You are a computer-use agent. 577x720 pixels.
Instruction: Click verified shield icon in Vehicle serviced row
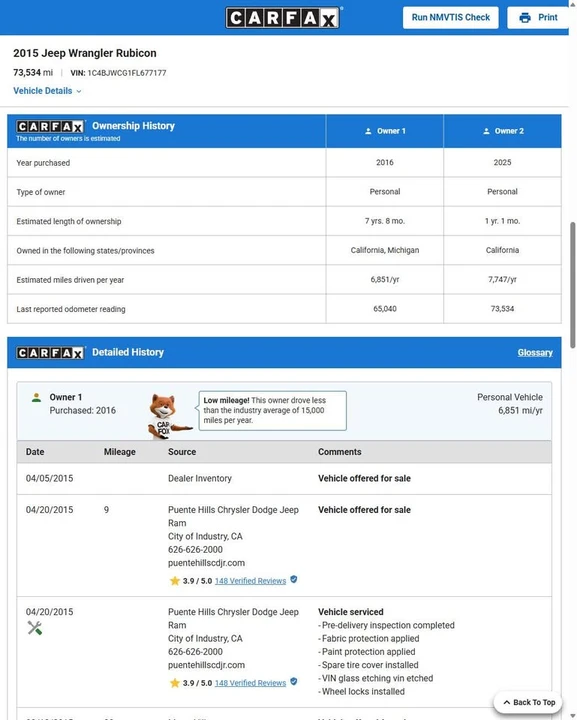(294, 681)
